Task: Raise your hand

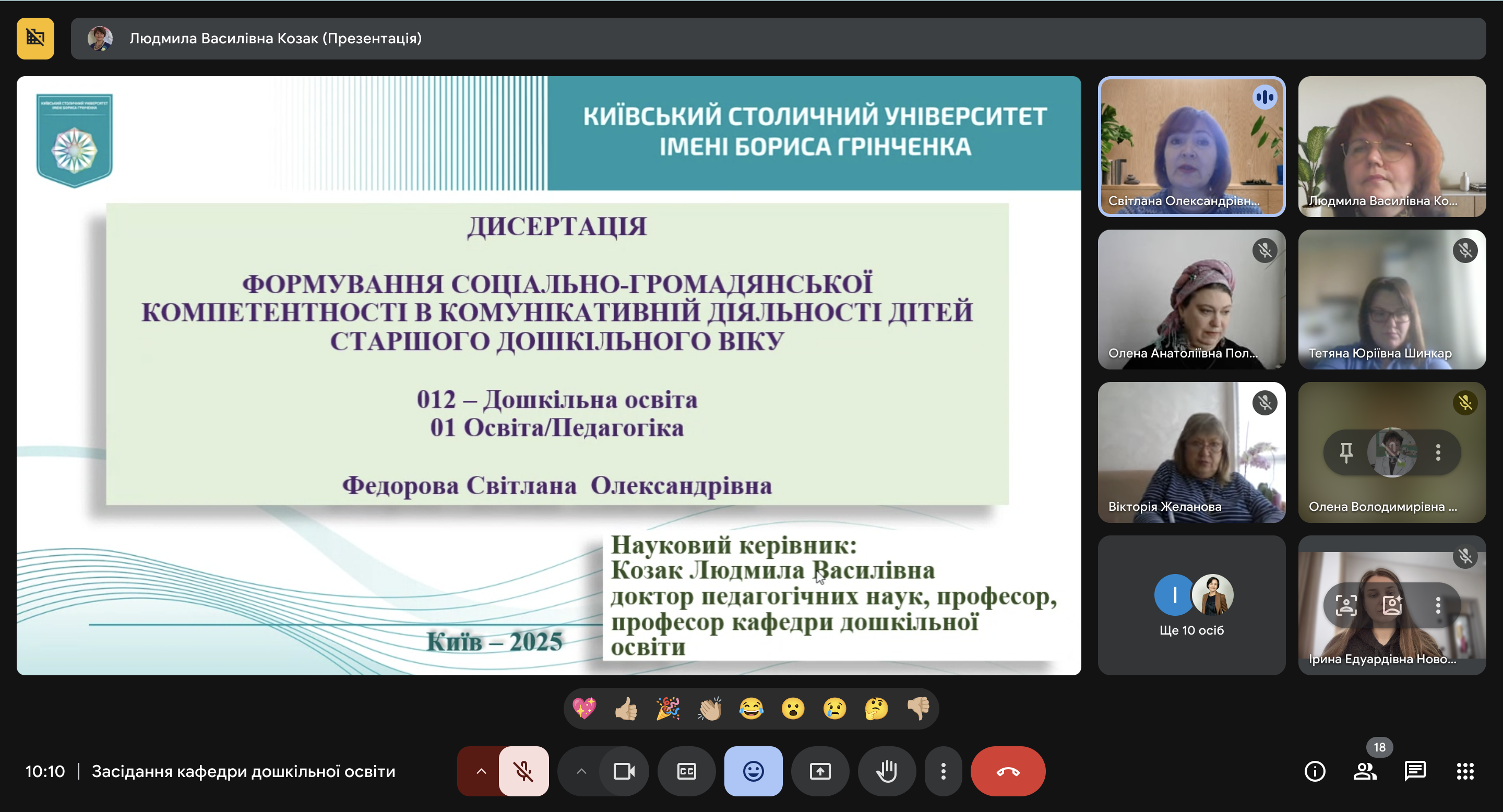Action: (x=886, y=771)
